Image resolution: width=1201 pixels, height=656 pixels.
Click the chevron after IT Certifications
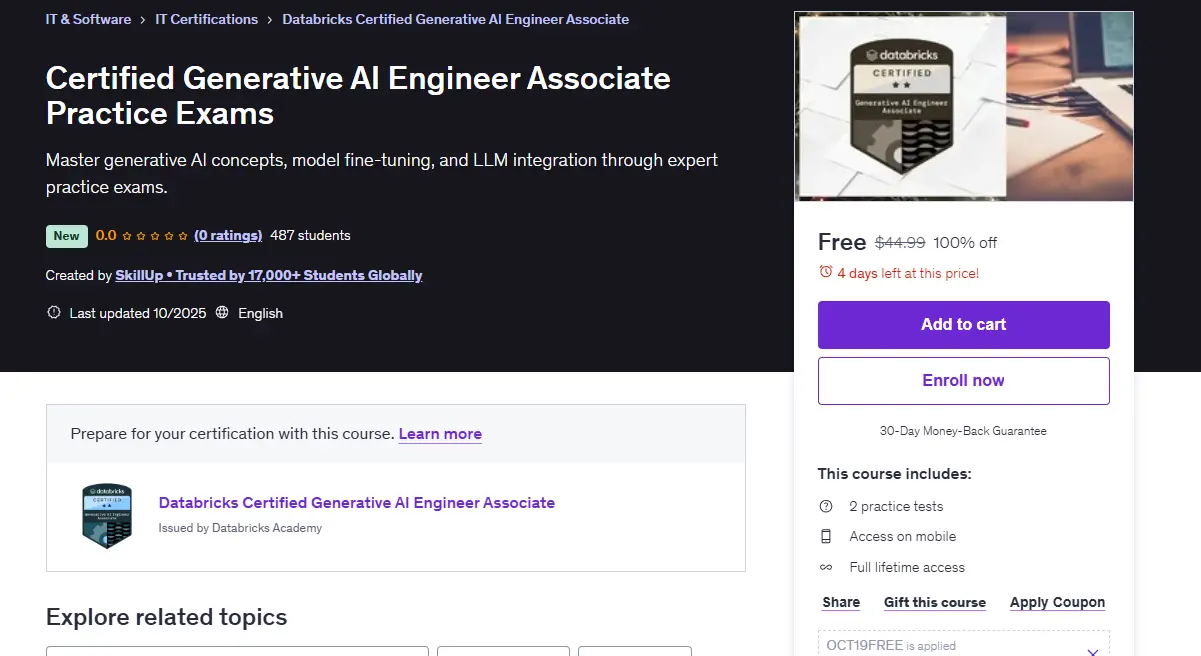(270, 19)
